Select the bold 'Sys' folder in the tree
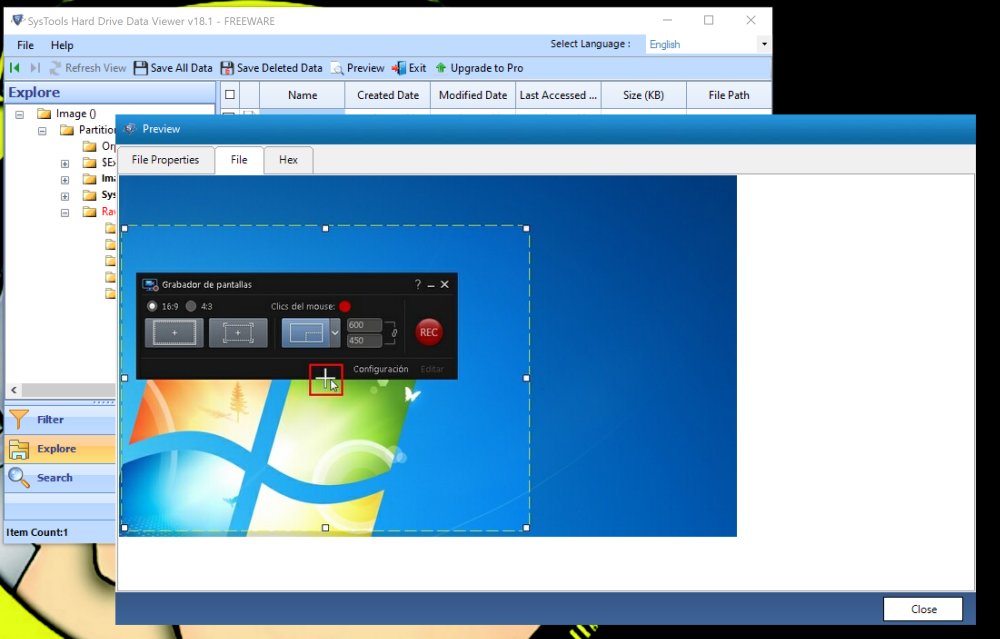Screen dimensions: 1000x639 [99, 195]
